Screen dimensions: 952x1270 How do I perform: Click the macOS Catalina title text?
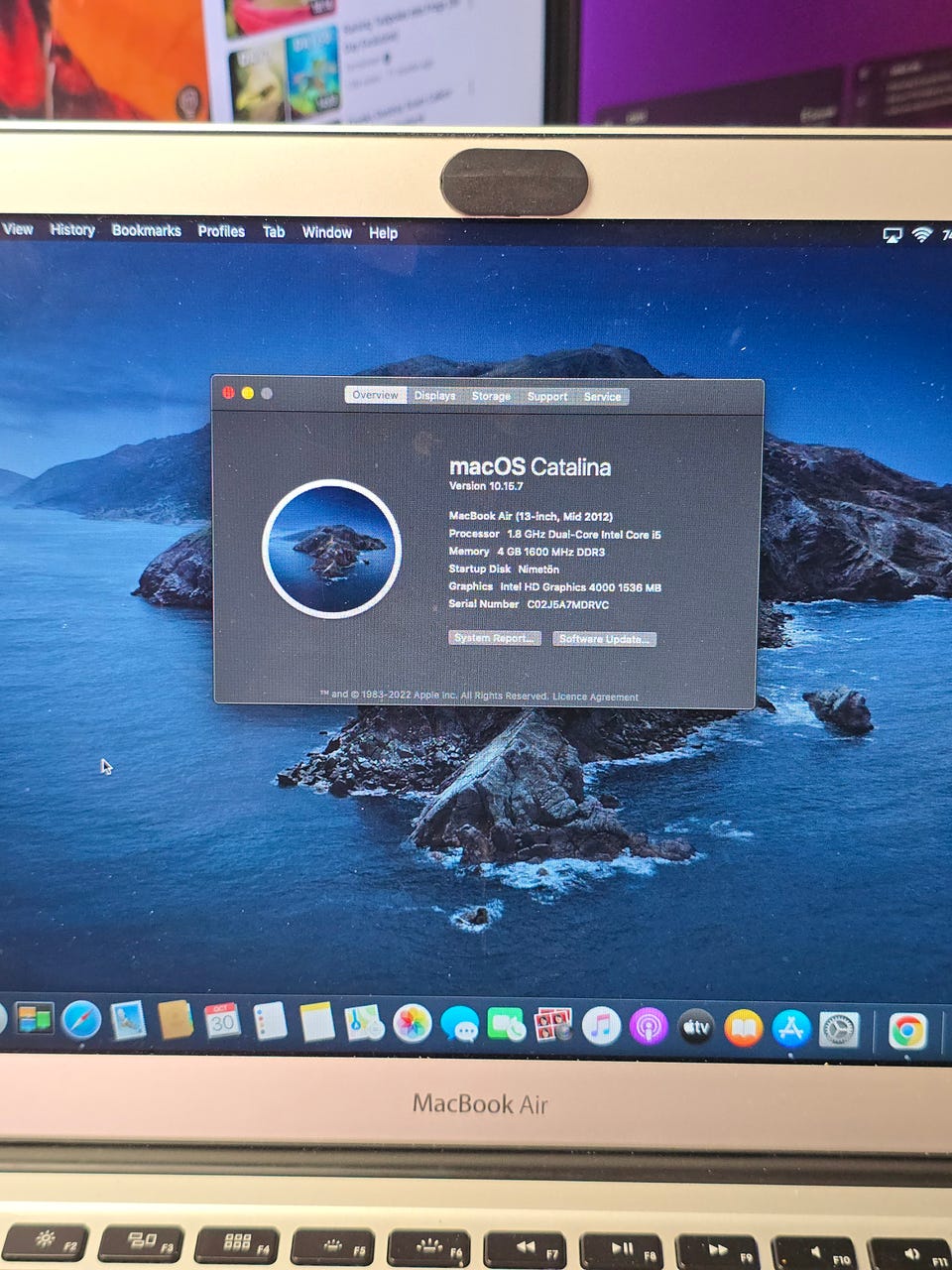530,466
